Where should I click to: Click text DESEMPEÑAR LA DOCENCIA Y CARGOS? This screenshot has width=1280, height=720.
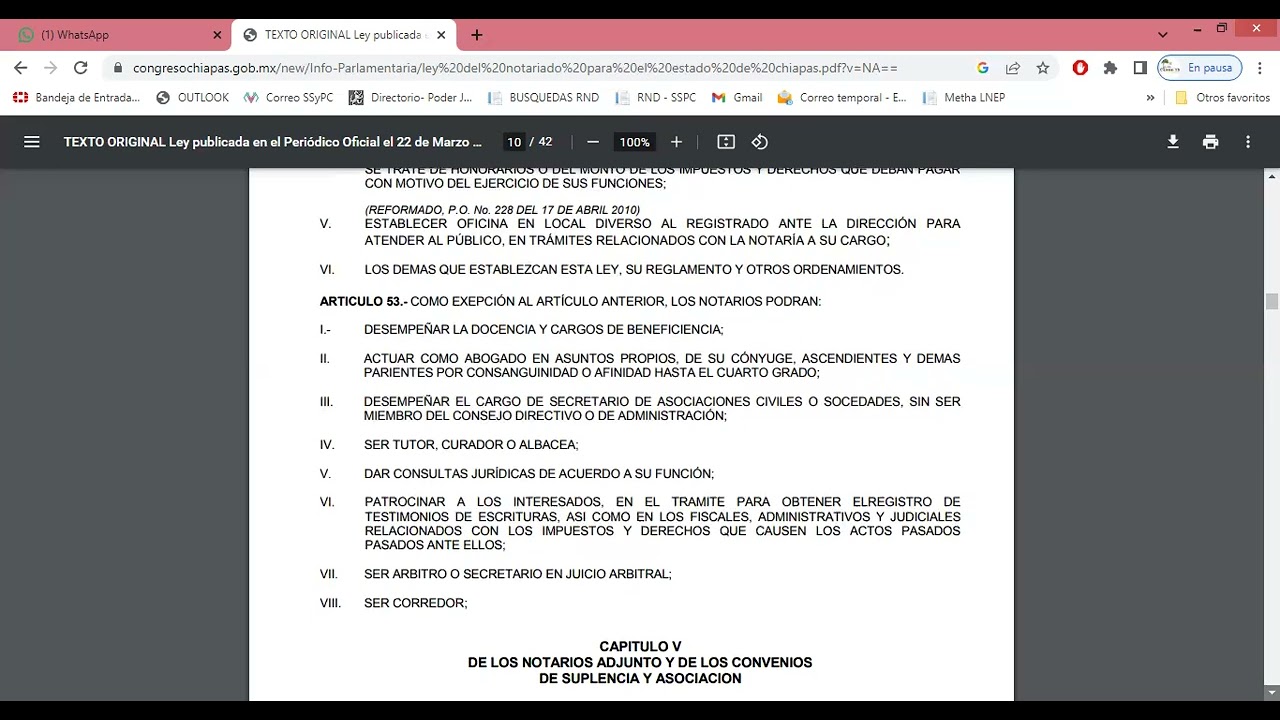(543, 329)
